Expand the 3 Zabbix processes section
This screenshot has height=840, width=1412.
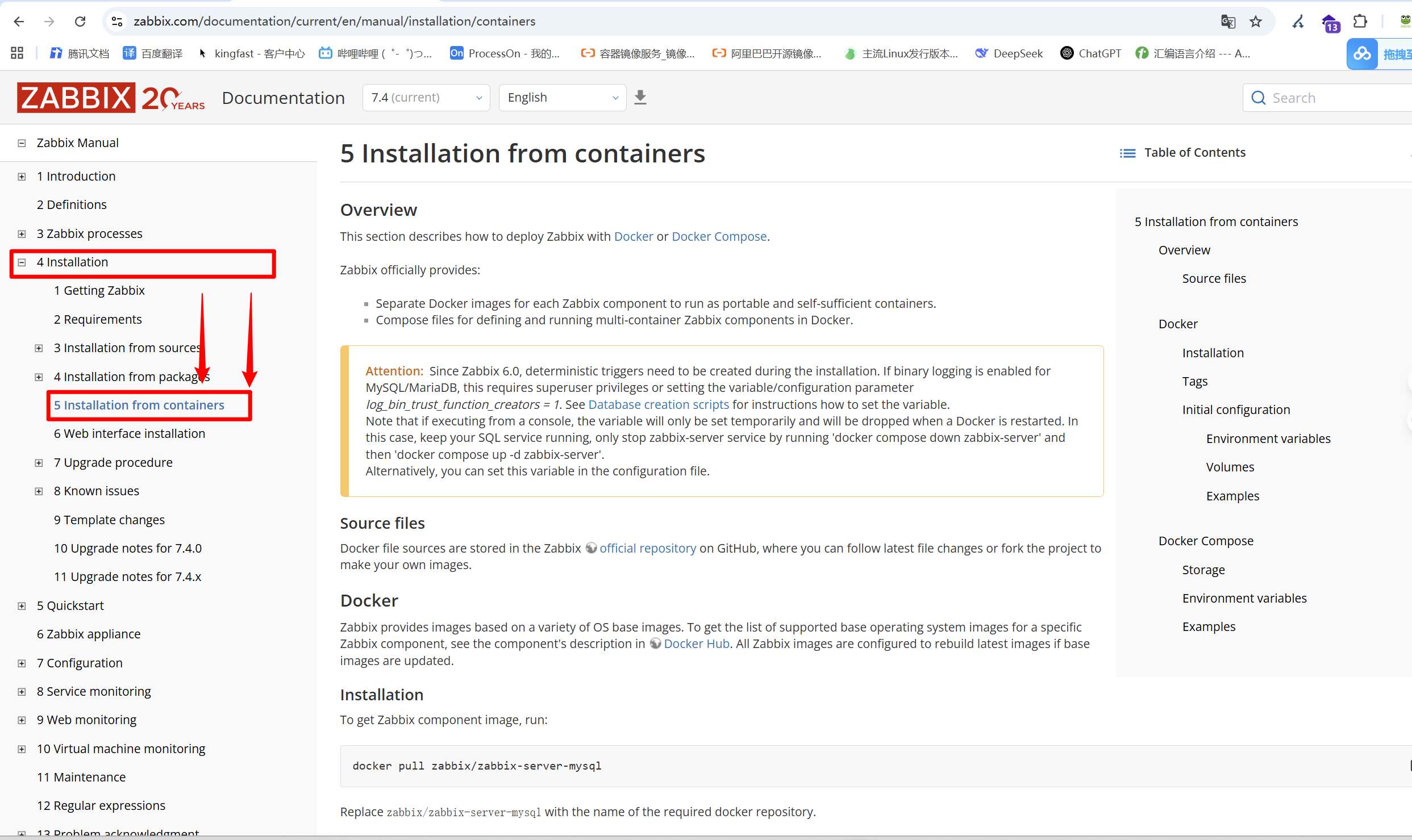tap(22, 234)
